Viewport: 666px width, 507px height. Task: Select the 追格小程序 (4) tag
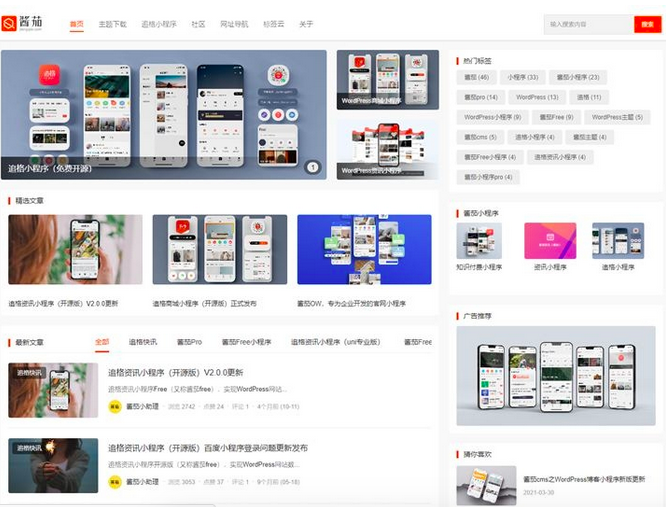(x=534, y=137)
